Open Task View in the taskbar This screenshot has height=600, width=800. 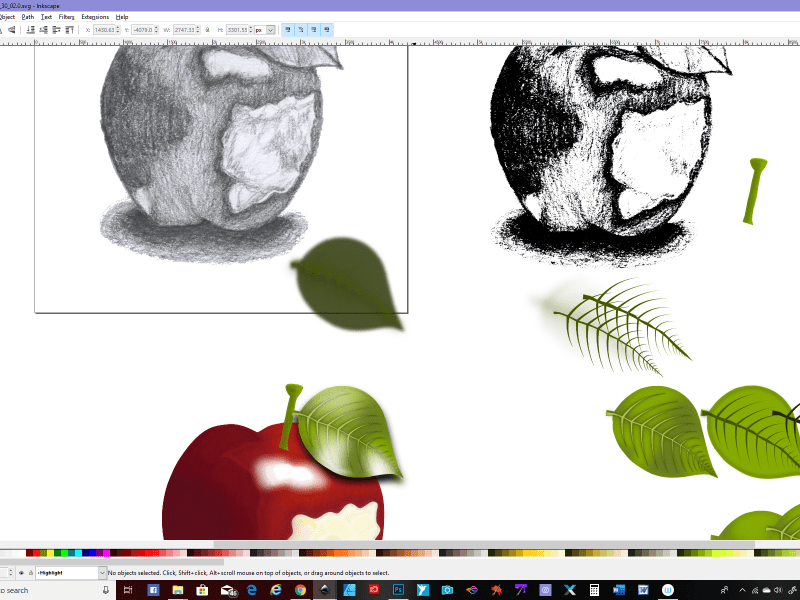(129, 591)
